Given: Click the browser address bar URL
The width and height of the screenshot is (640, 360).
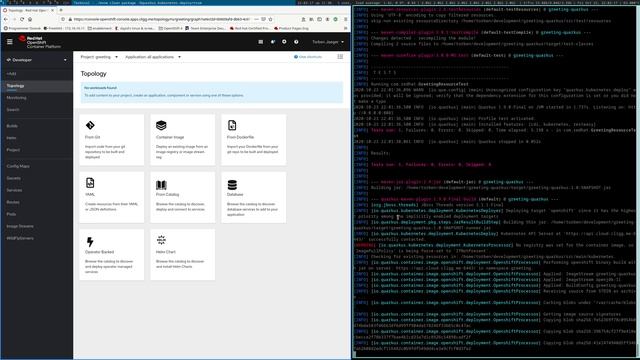Looking at the screenshot, I should click(161, 19).
